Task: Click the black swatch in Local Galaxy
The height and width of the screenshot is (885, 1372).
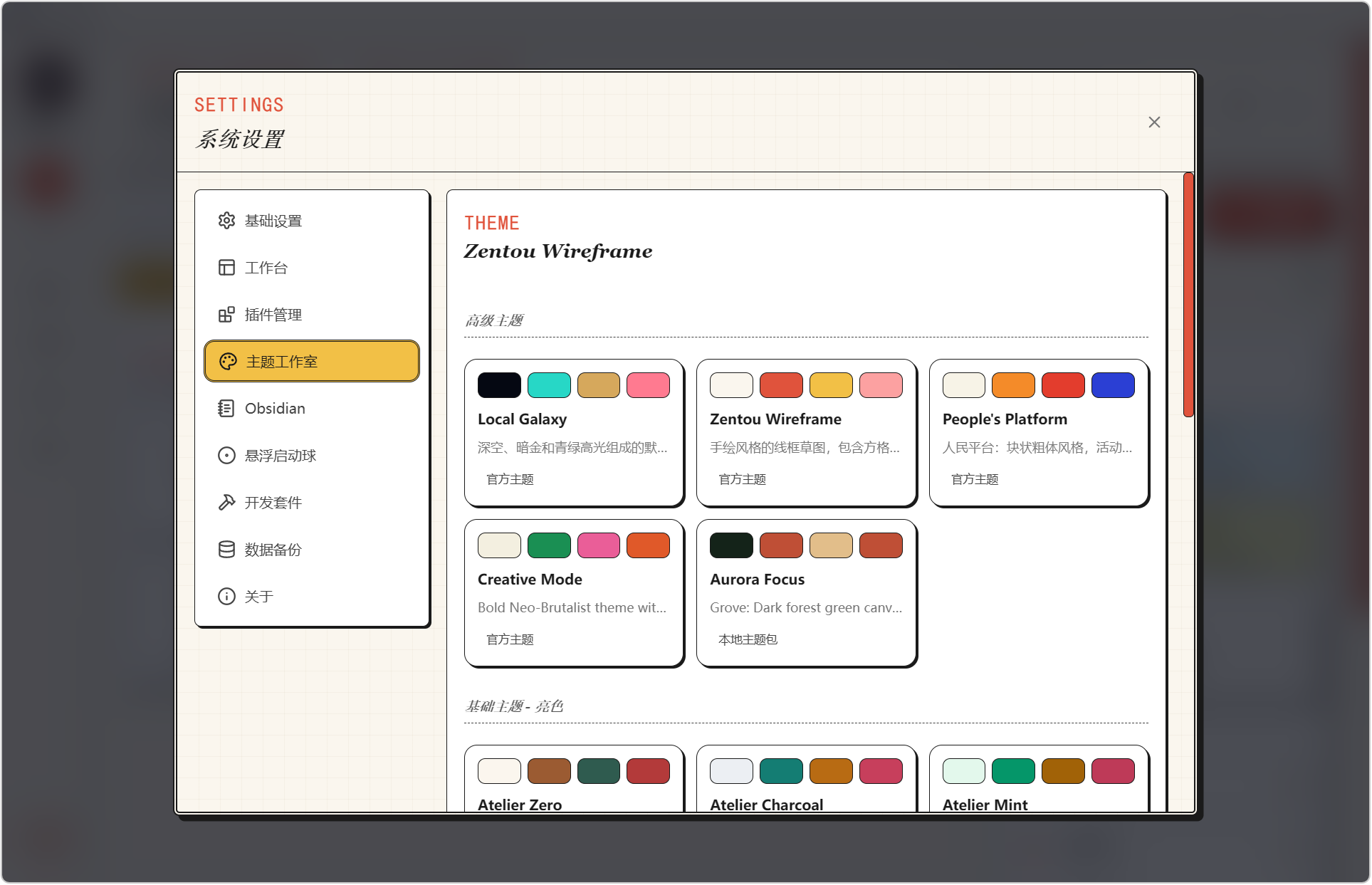Action: click(x=499, y=385)
